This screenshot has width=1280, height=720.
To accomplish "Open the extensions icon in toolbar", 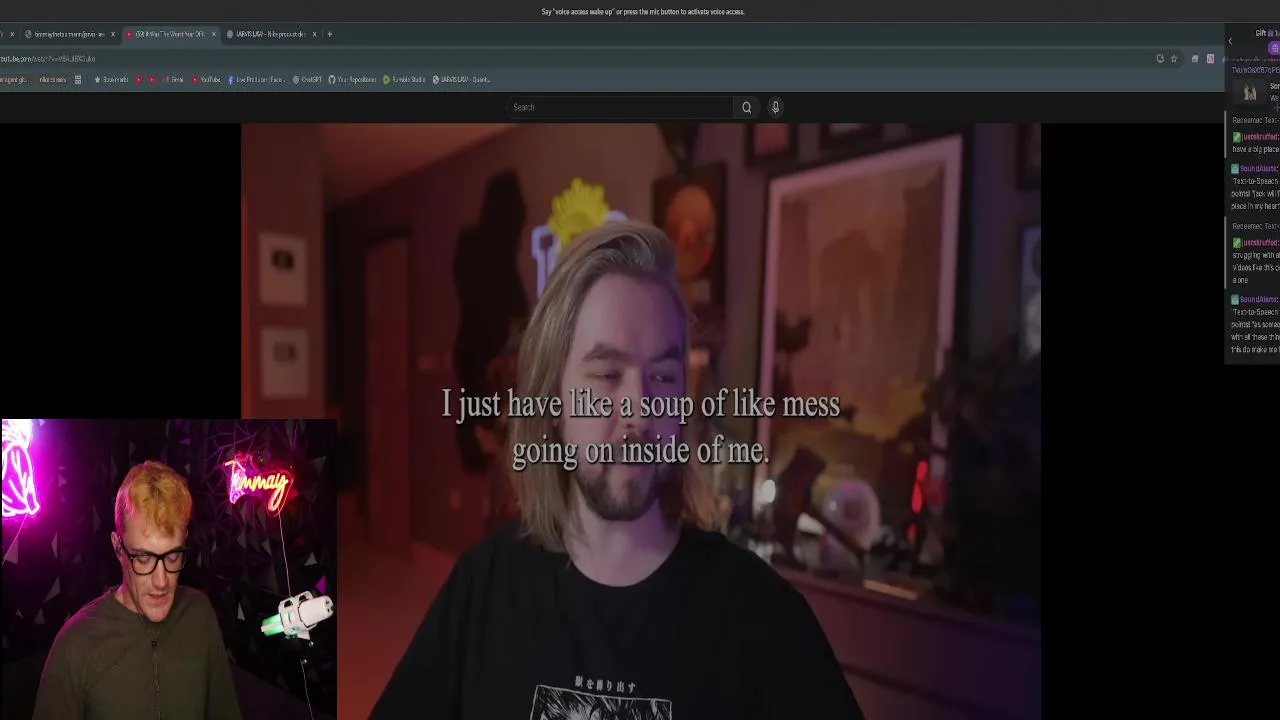I will pyautogui.click(x=1195, y=59).
